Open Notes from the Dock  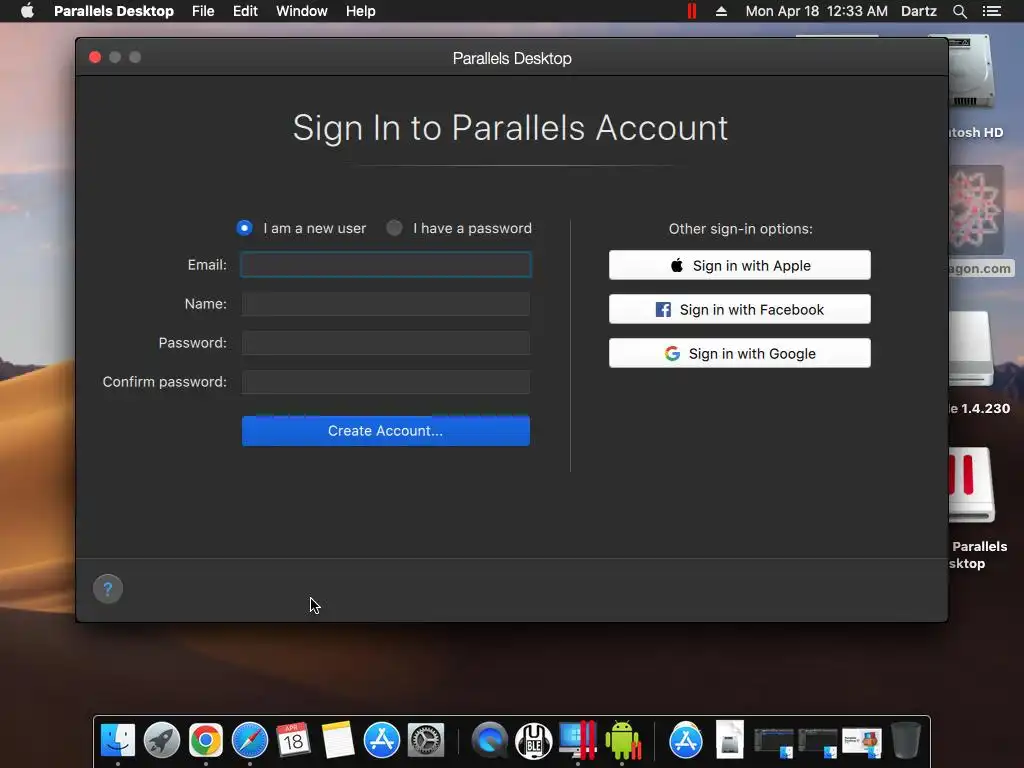tap(338, 740)
